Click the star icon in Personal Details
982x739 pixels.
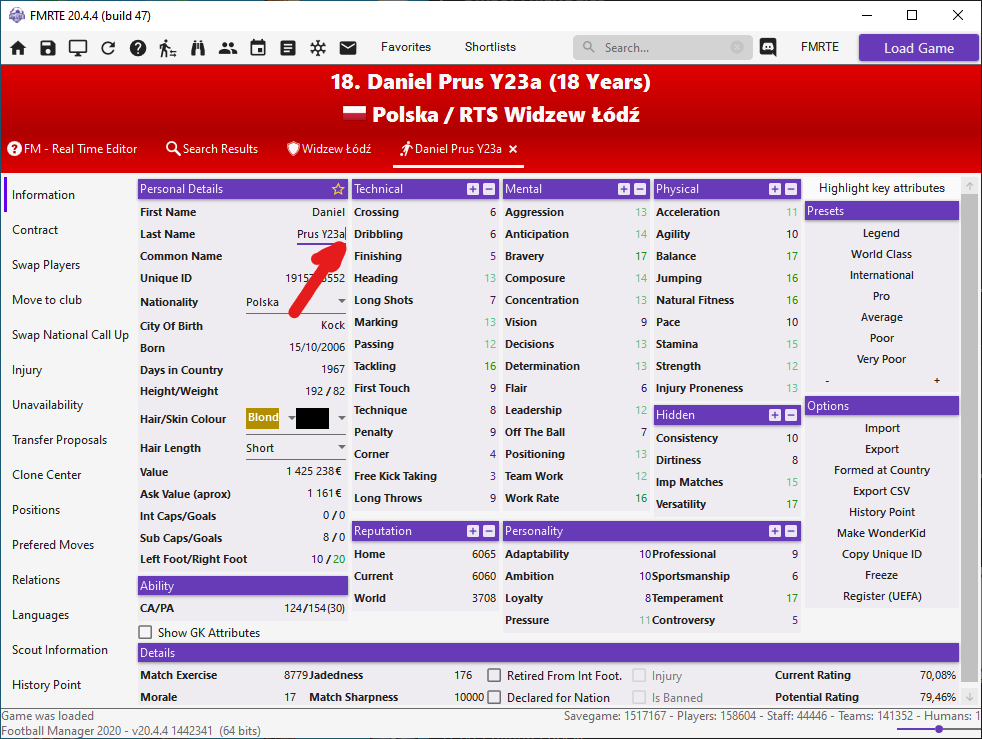click(x=338, y=189)
